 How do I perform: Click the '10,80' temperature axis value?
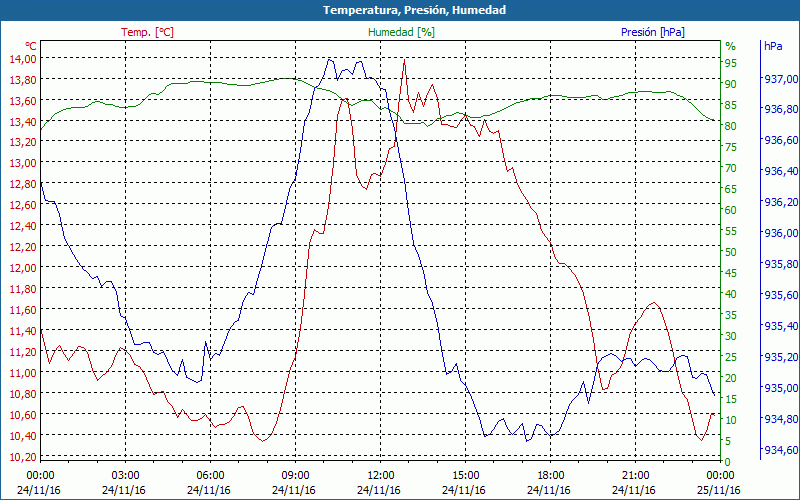coord(23,393)
